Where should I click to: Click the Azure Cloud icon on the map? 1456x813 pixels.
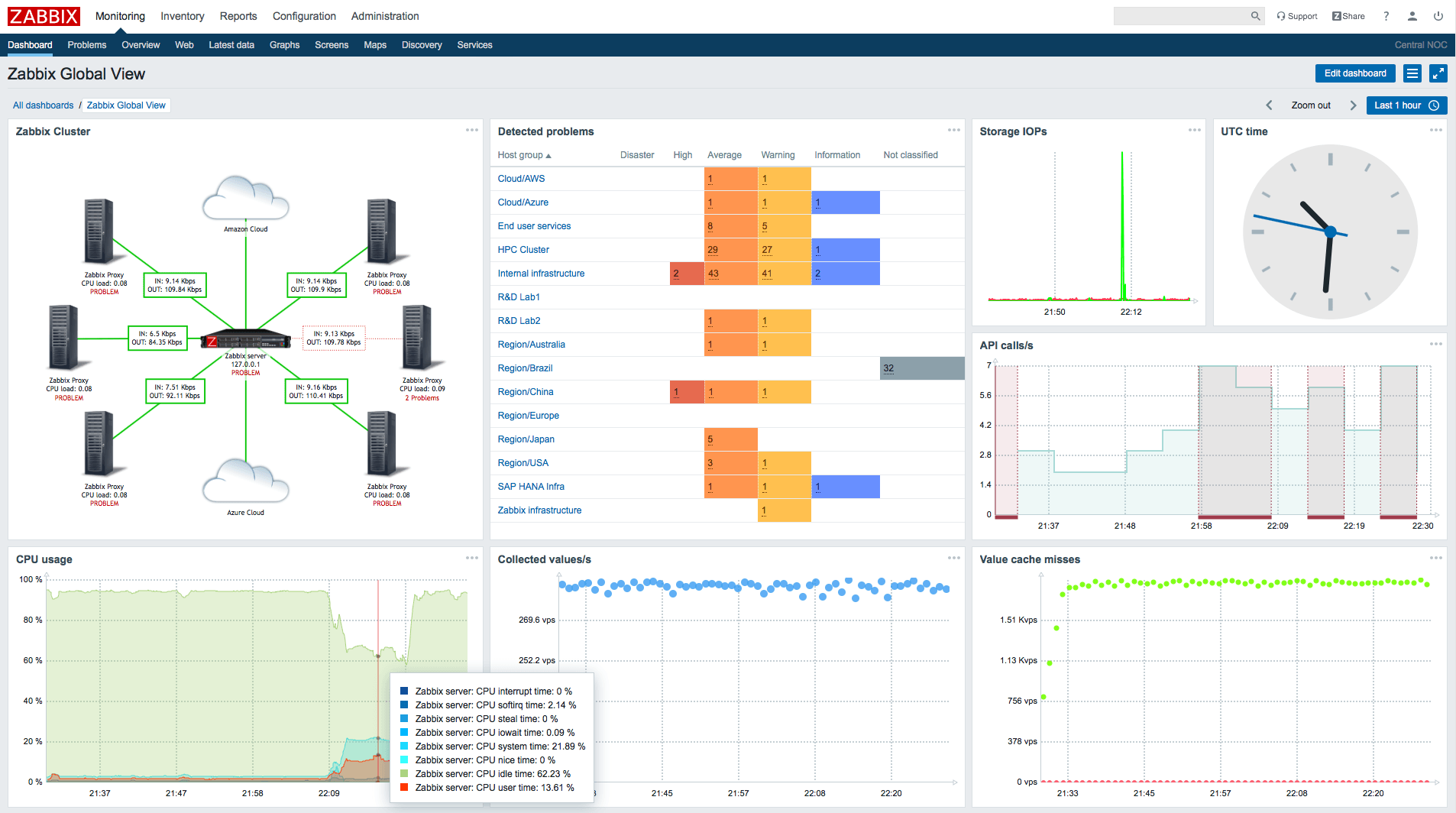tap(246, 481)
